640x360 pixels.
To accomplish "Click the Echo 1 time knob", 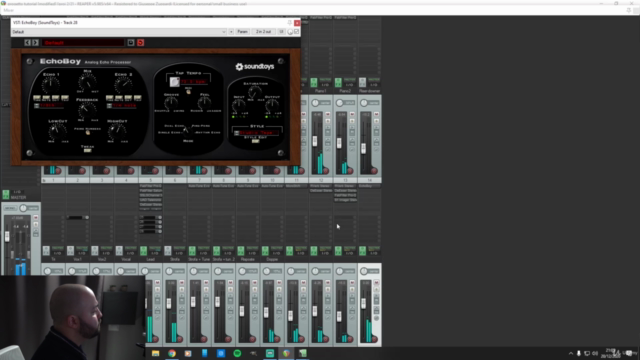I will tap(51, 84).
